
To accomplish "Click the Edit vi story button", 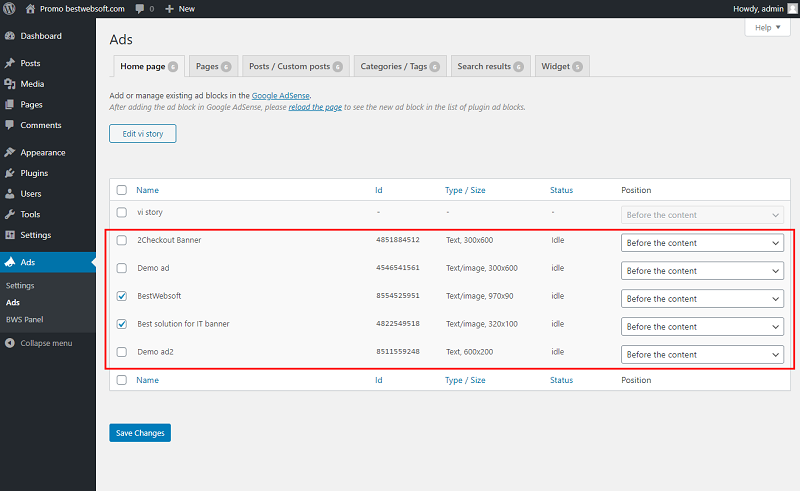I will click(143, 134).
